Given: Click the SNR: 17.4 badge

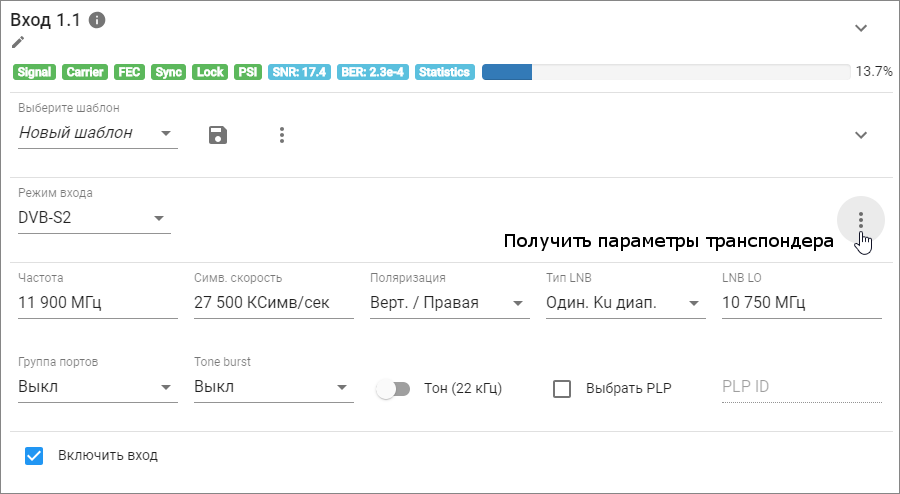Looking at the screenshot, I should tap(300, 72).
